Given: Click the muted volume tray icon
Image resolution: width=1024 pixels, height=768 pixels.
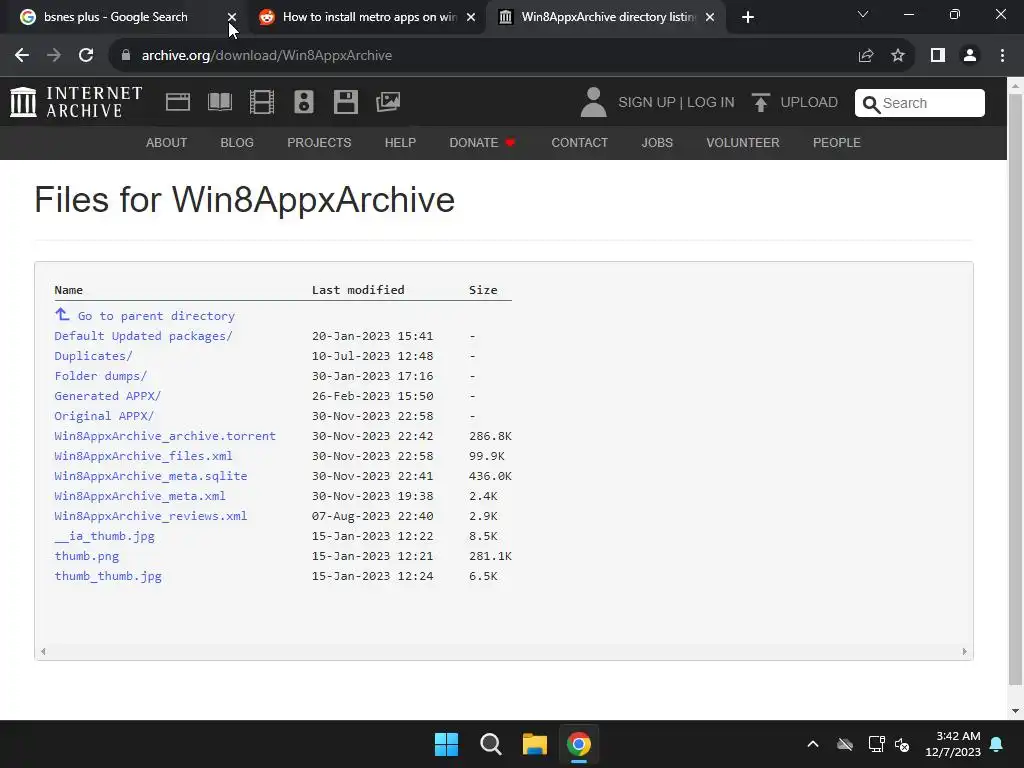Looking at the screenshot, I should coord(903,744).
